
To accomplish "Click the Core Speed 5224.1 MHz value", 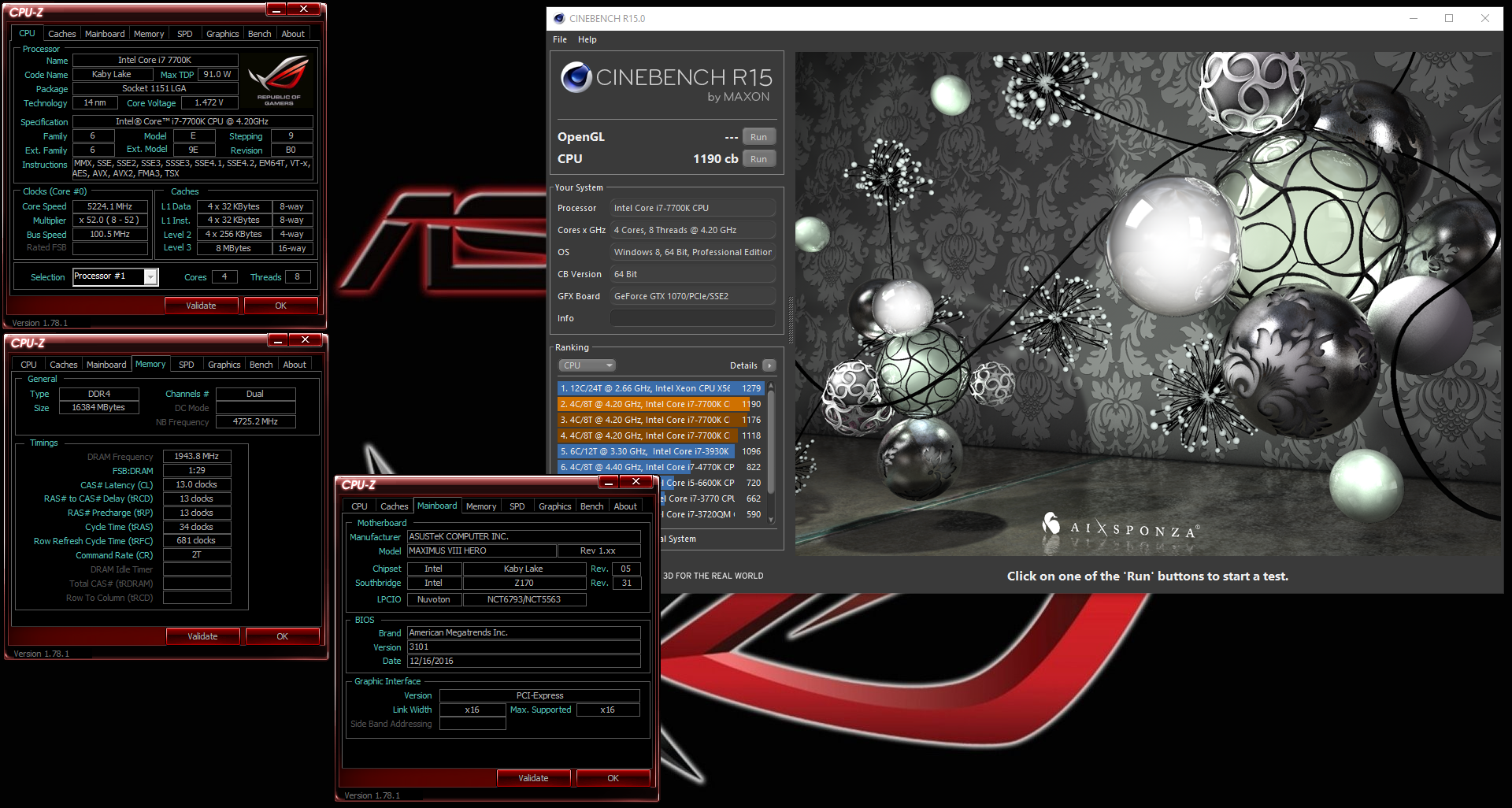I will 110,206.
